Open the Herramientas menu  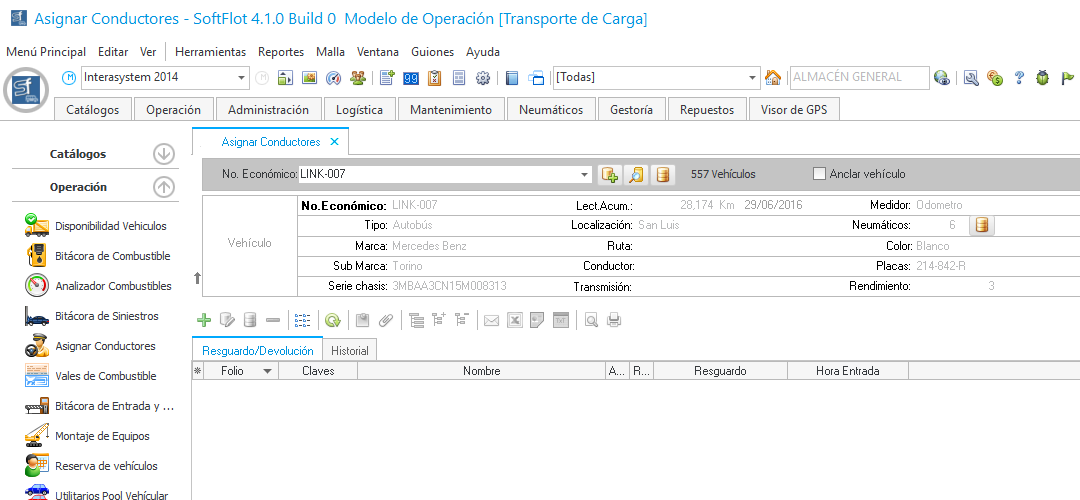pos(210,52)
